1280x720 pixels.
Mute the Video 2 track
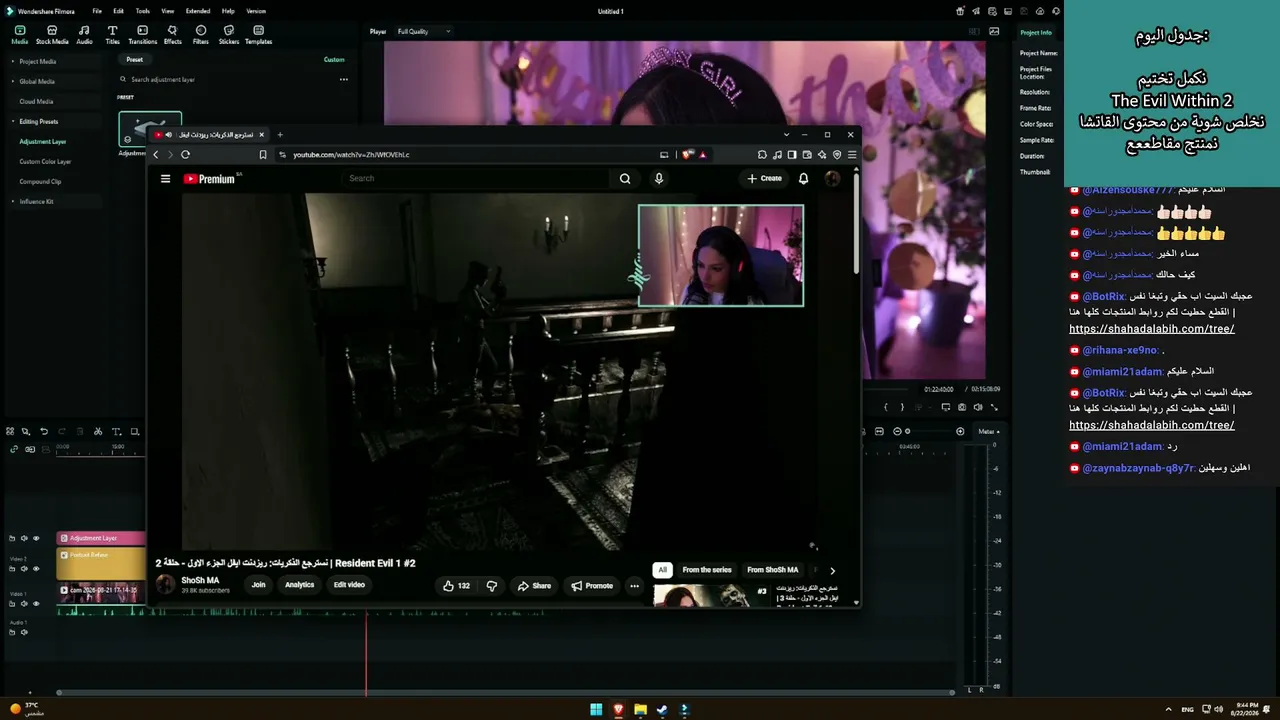24,569
